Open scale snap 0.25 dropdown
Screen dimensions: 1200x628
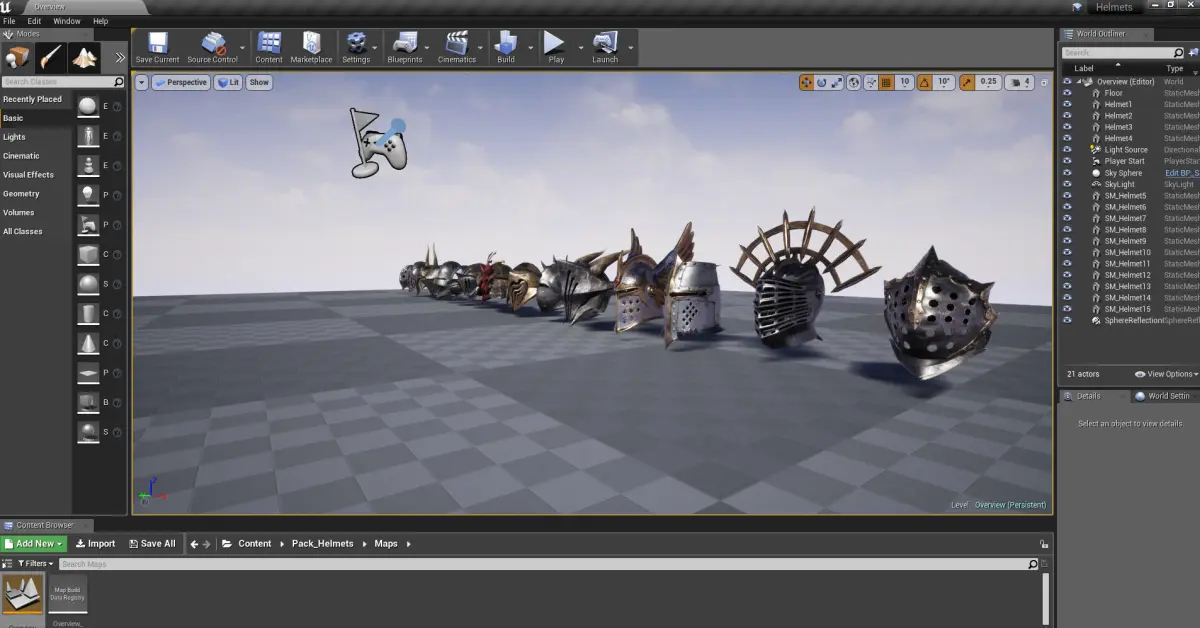988,82
